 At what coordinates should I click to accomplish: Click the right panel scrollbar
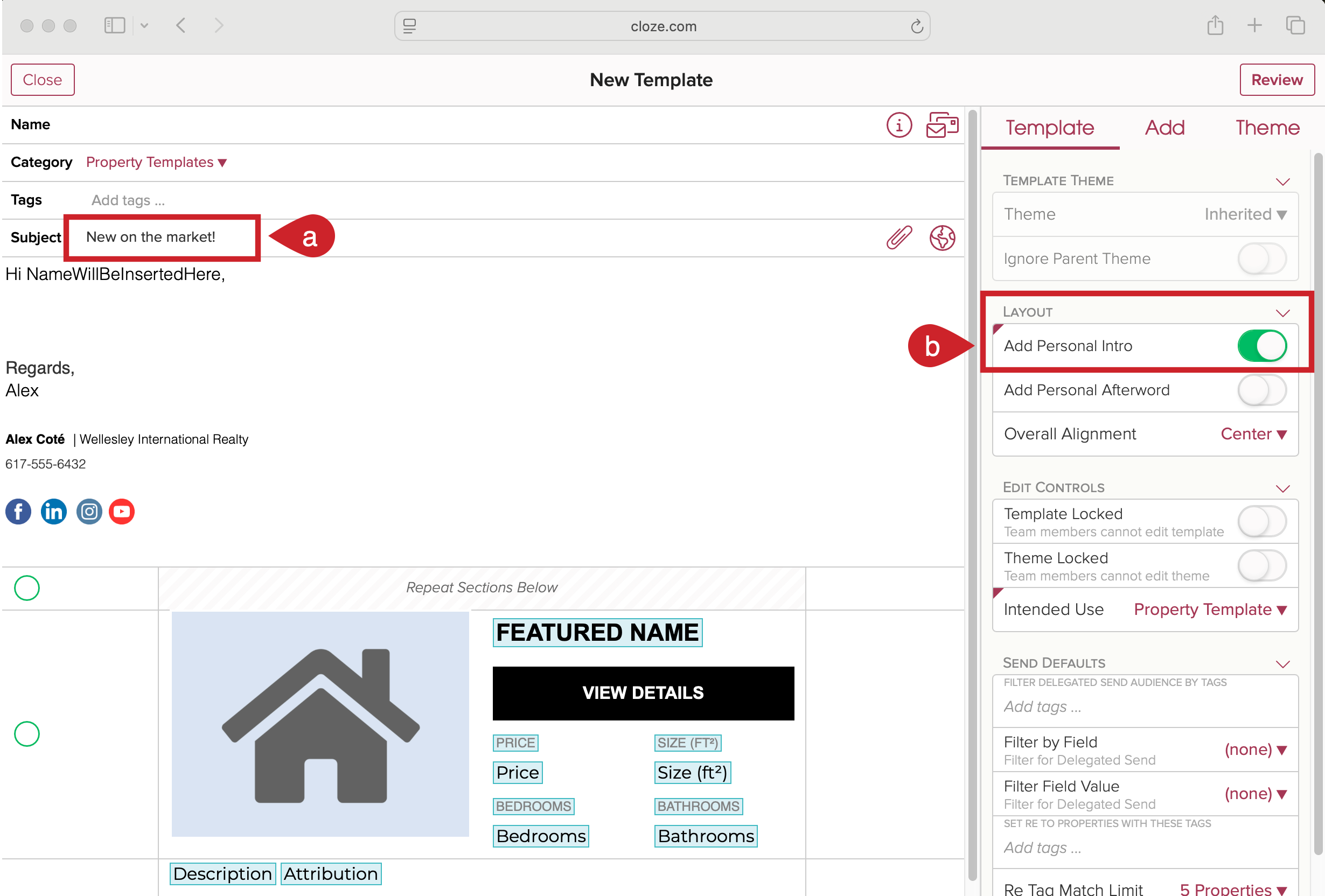1317,504
